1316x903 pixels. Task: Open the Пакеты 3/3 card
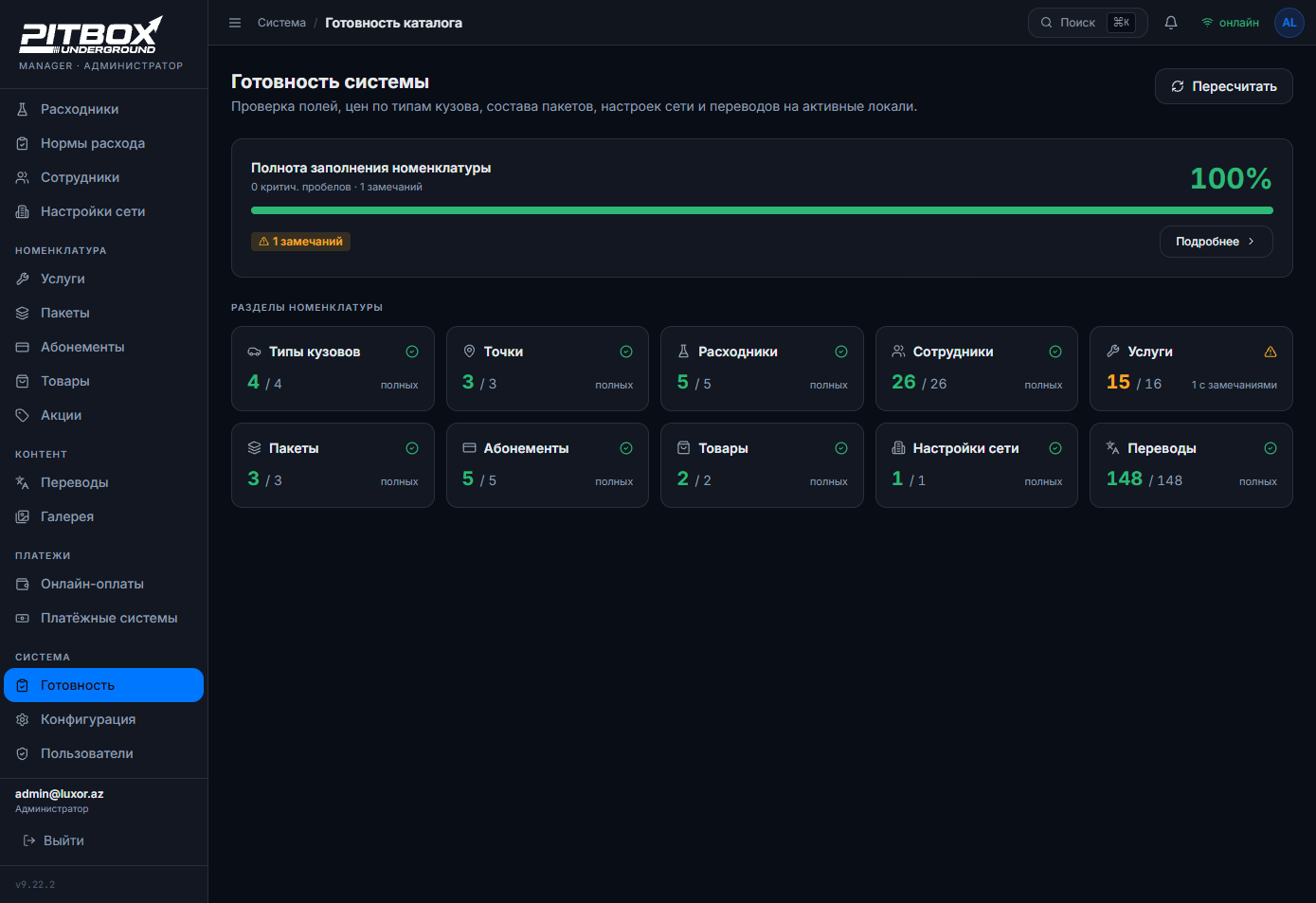333,465
